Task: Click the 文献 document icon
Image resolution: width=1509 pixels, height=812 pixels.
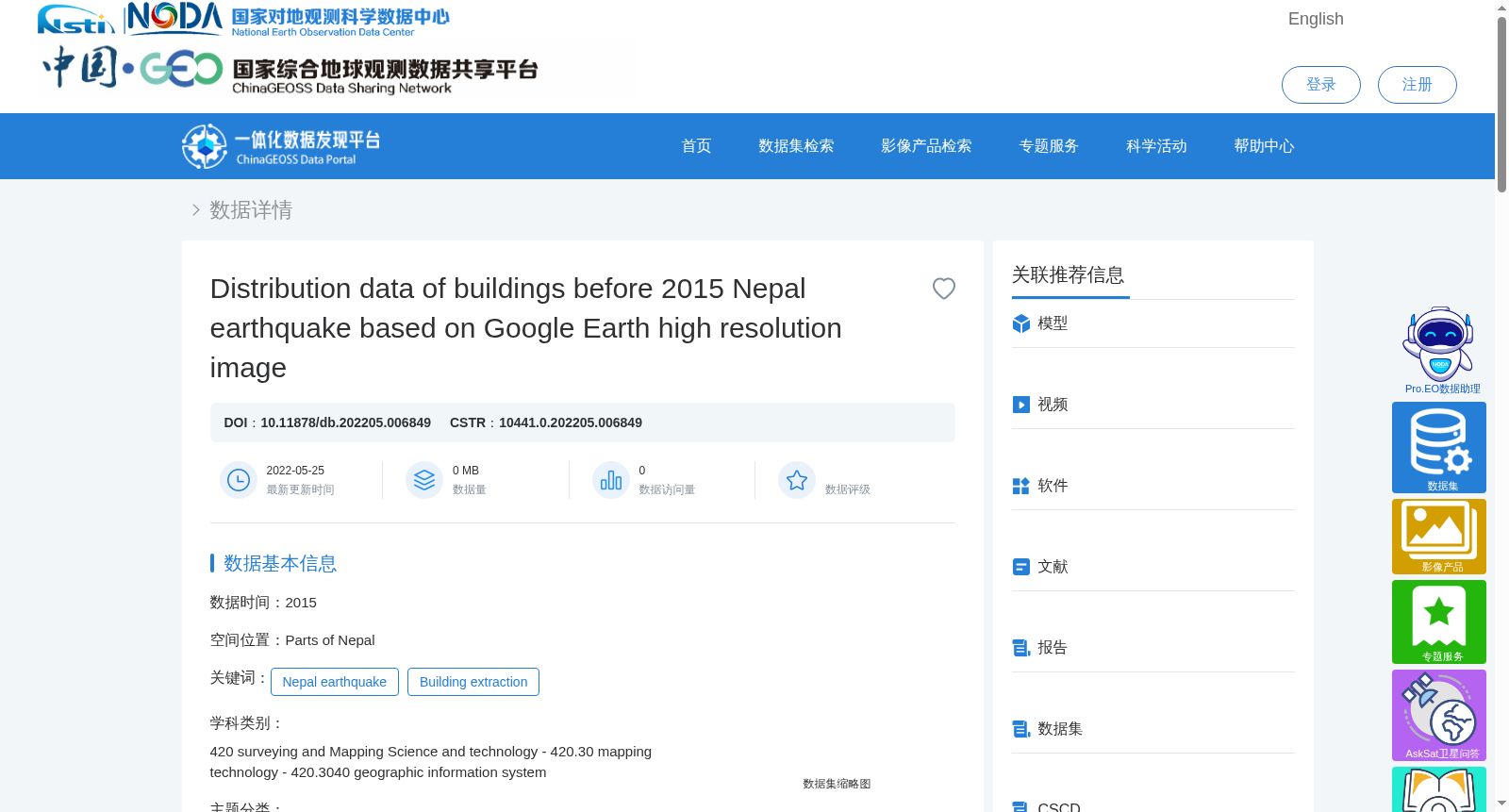Action: [x=1020, y=567]
